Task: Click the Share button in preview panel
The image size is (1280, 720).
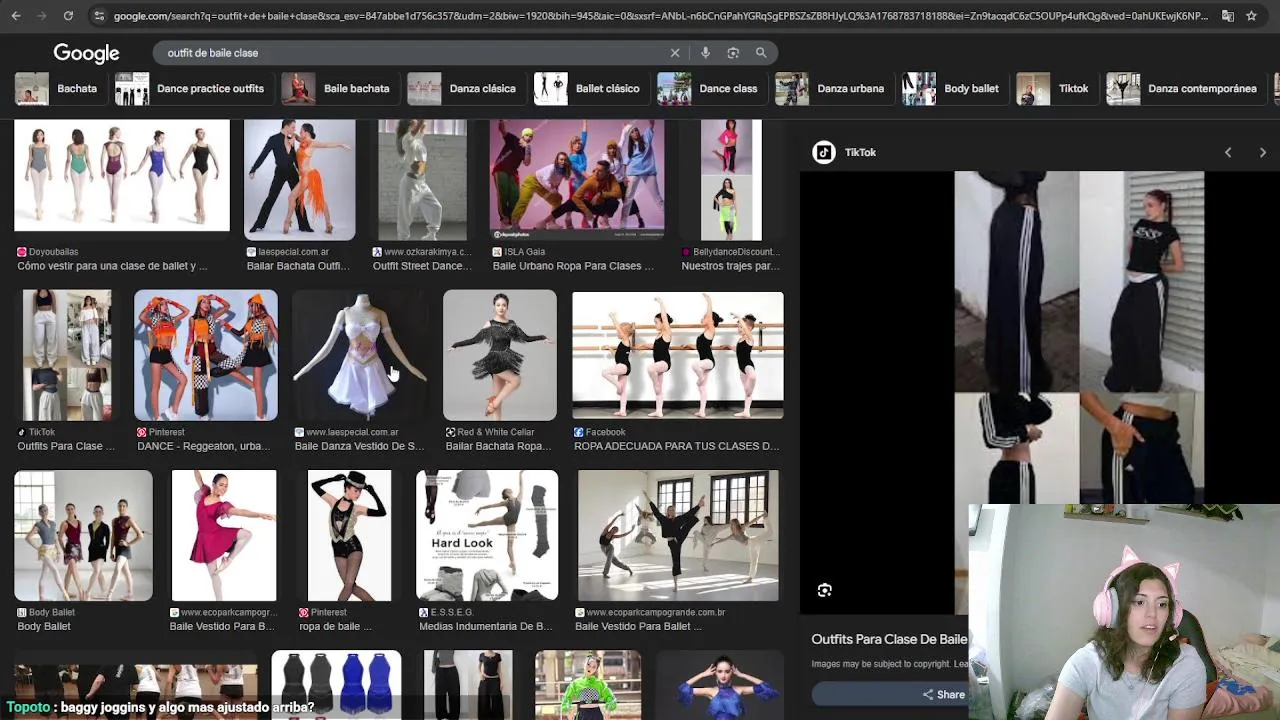Action: click(943, 695)
